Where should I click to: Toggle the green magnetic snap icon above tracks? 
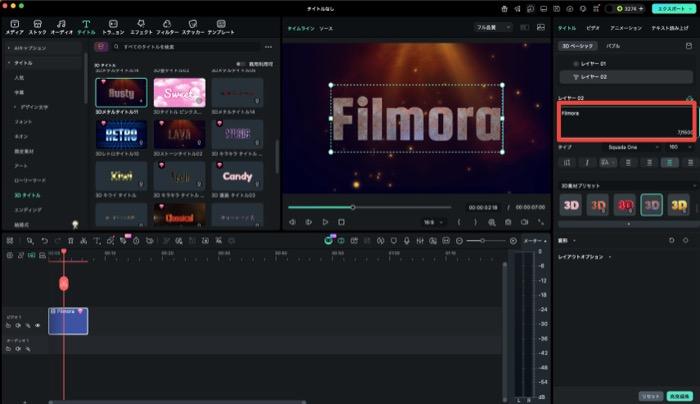point(32,255)
